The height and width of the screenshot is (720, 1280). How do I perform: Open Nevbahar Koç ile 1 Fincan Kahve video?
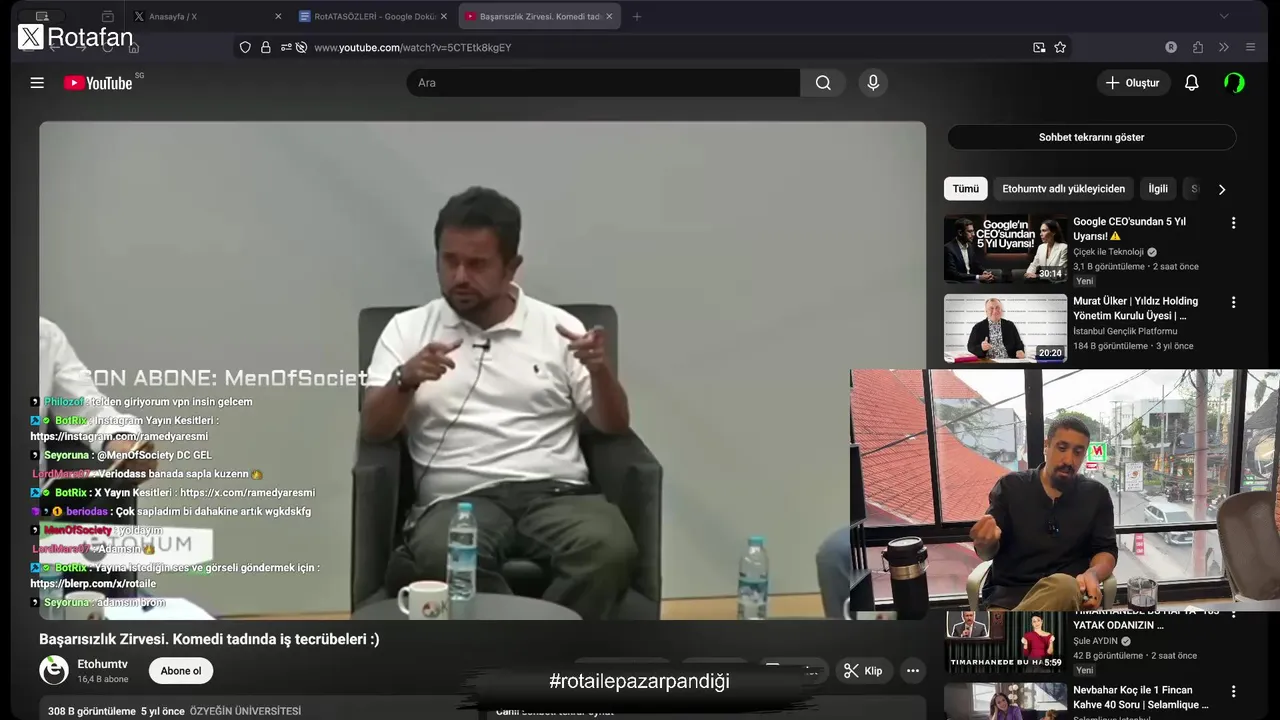click(x=1141, y=697)
